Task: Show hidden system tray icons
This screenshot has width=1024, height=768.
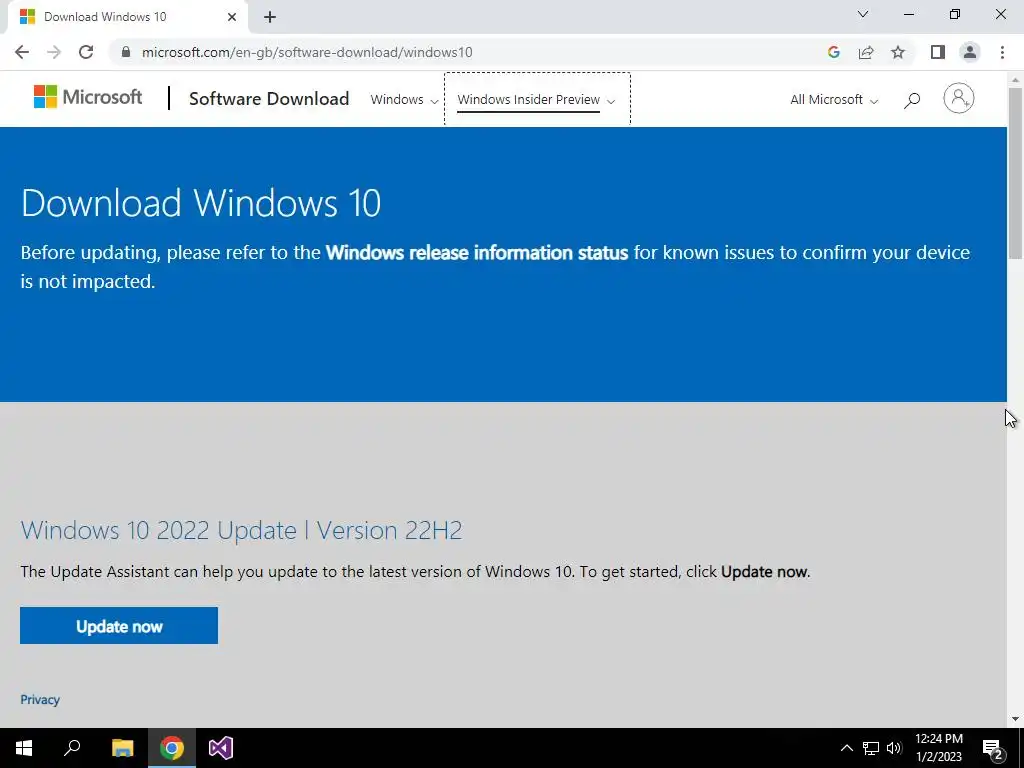Action: click(x=846, y=748)
